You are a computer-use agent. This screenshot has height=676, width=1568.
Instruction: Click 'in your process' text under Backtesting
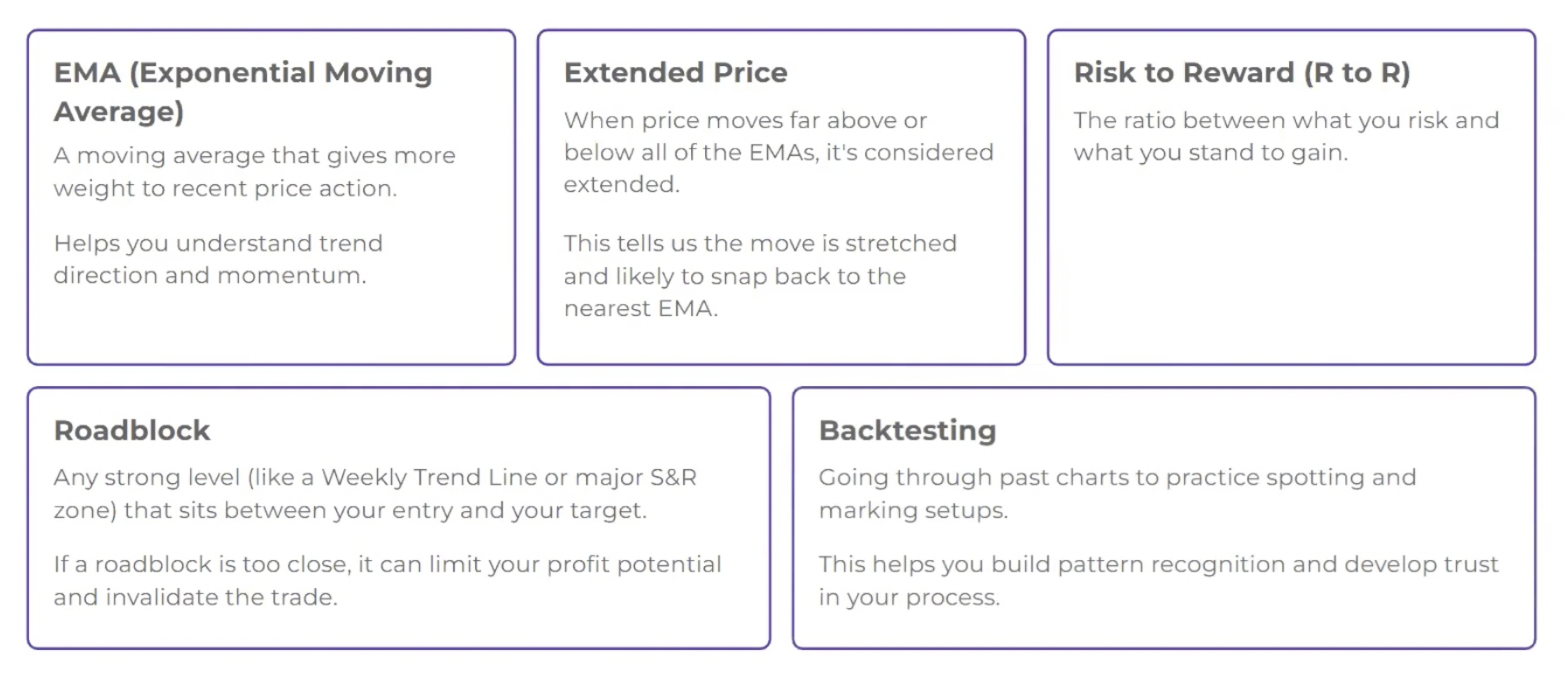908,597
